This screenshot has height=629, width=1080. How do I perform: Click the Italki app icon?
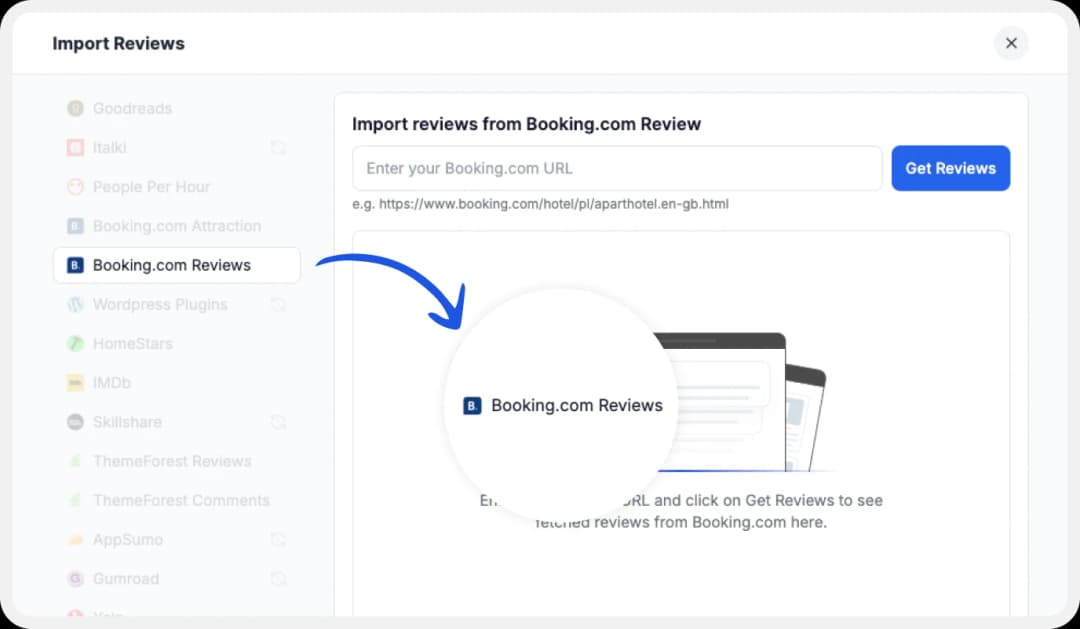(75, 147)
